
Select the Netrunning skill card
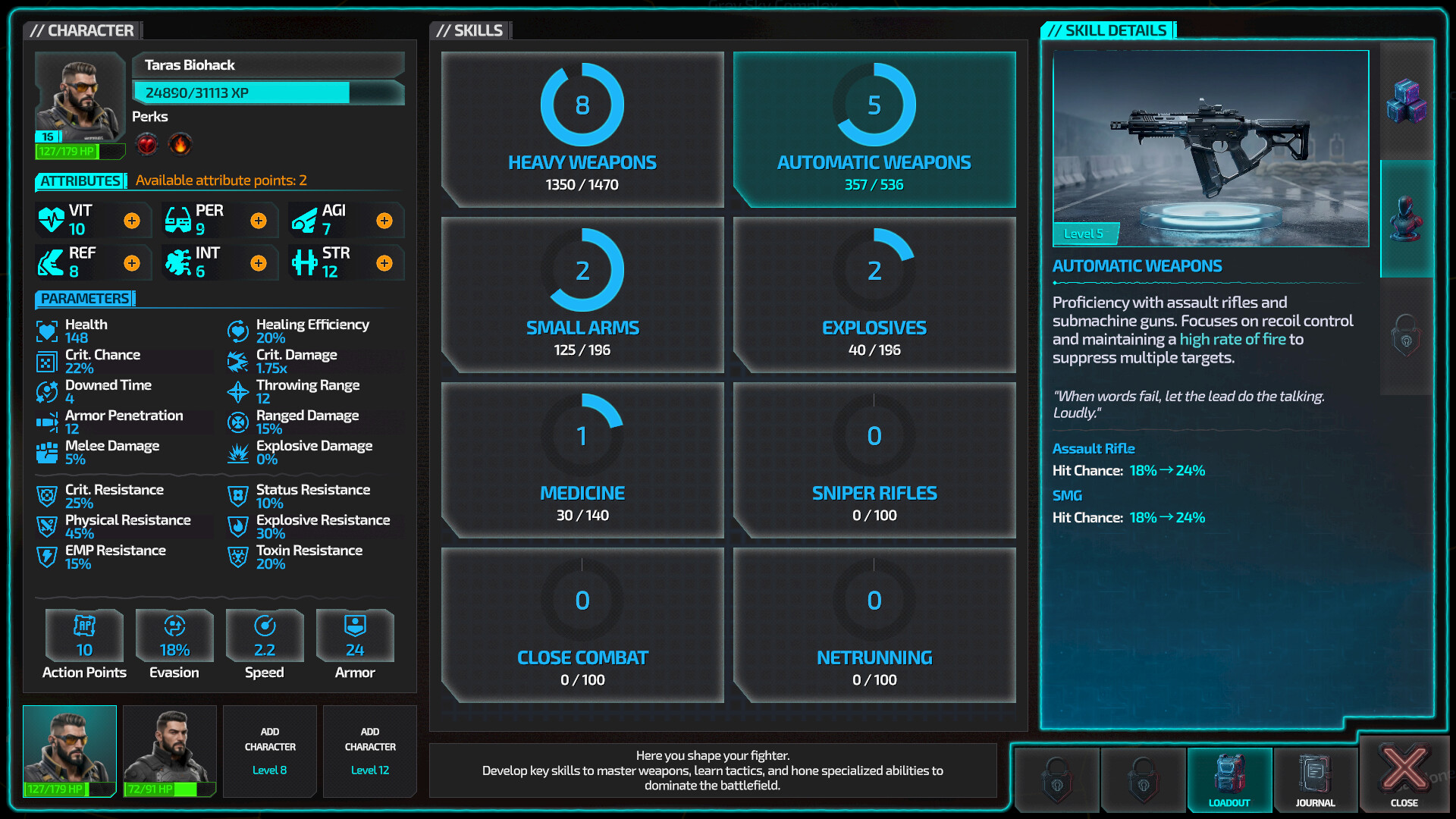coord(874,625)
